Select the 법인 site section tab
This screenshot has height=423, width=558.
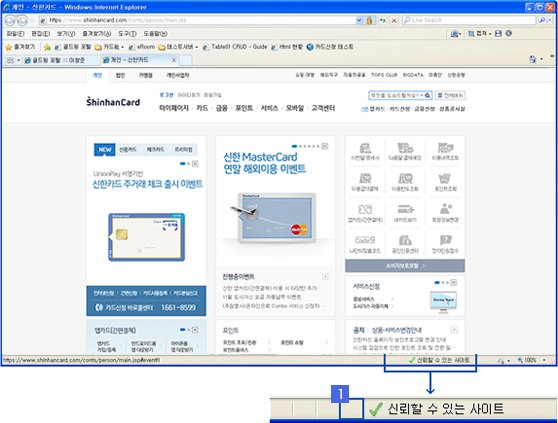pyautogui.click(x=120, y=75)
